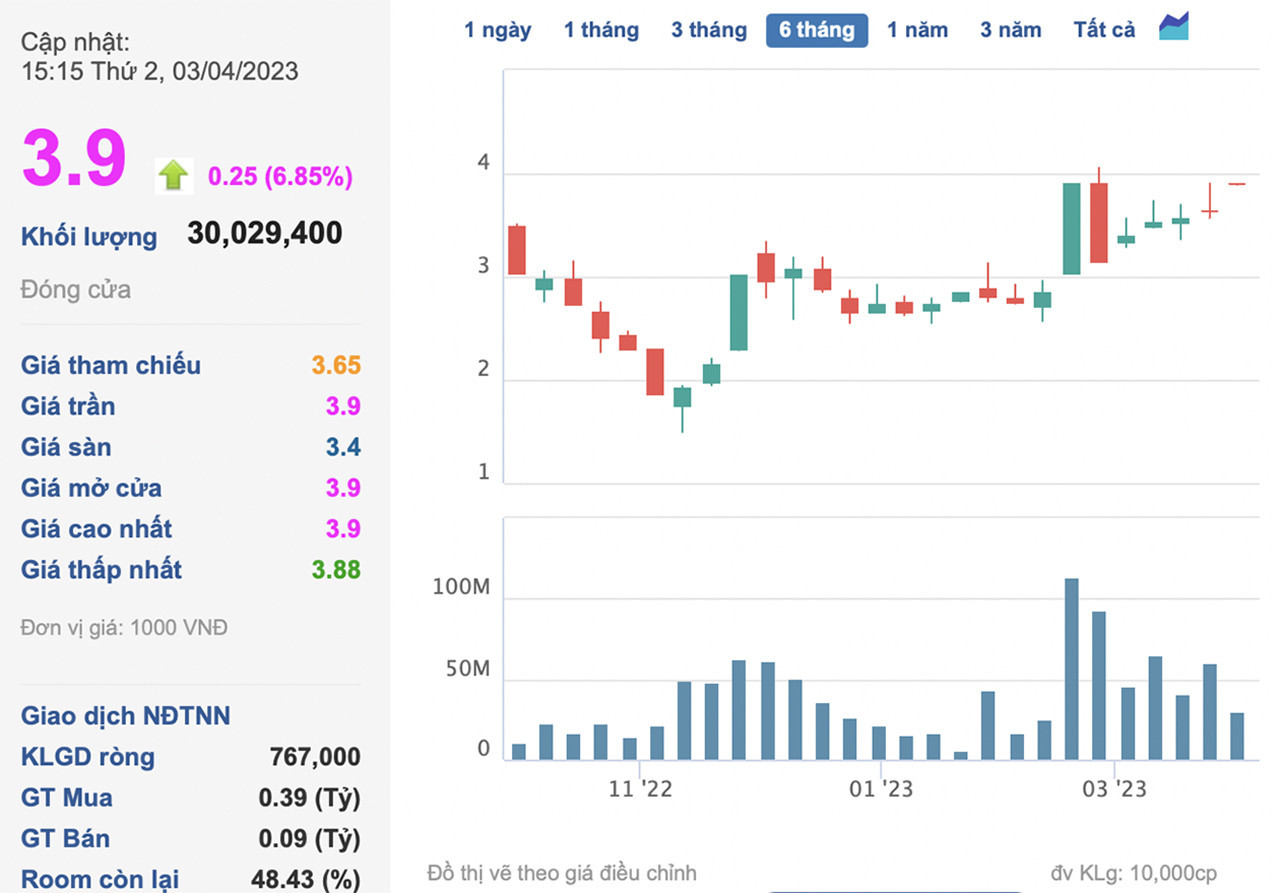Switch to the 1 tháng range tab
Image resolution: width=1280 pixels, height=893 pixels.
(601, 30)
